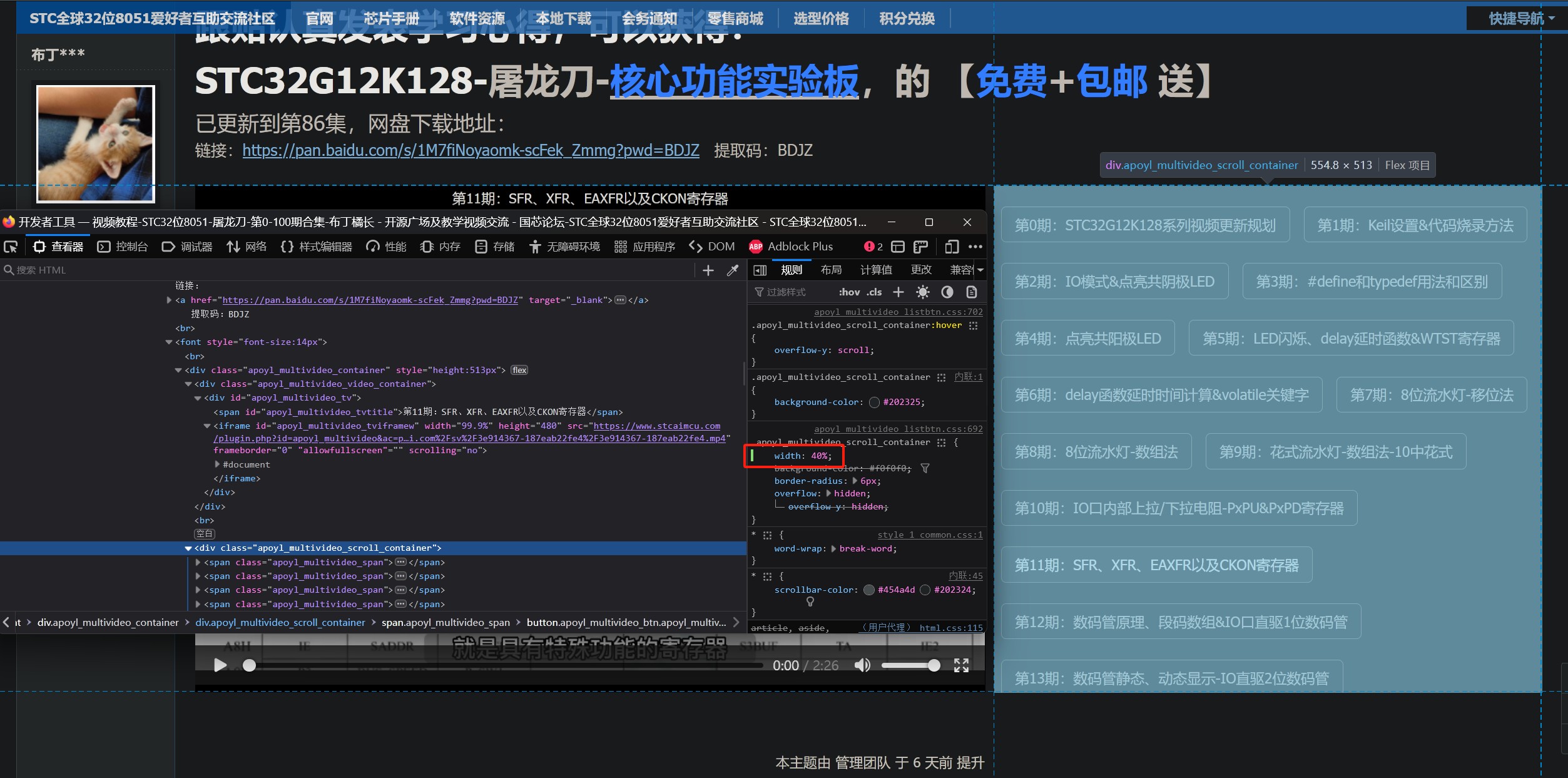Activate the element picker icon
Screen dimensions: 1568x778
11,247
